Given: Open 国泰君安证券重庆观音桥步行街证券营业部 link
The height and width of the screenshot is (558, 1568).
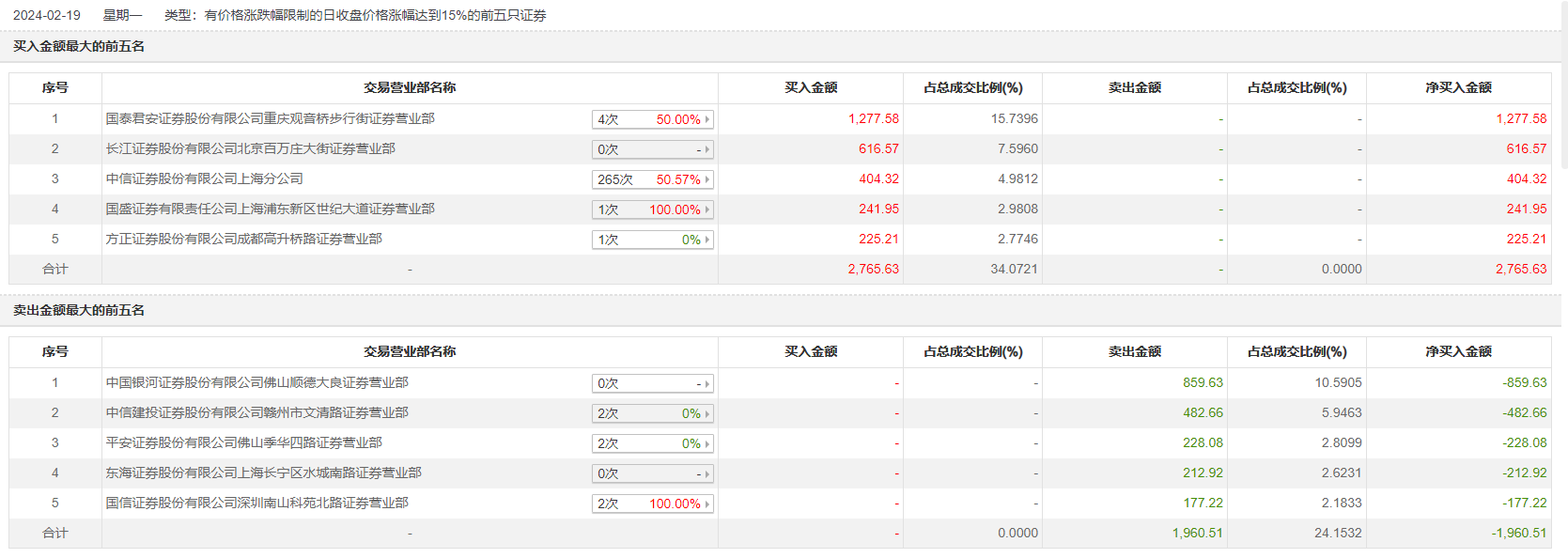Looking at the screenshot, I should point(270,118).
